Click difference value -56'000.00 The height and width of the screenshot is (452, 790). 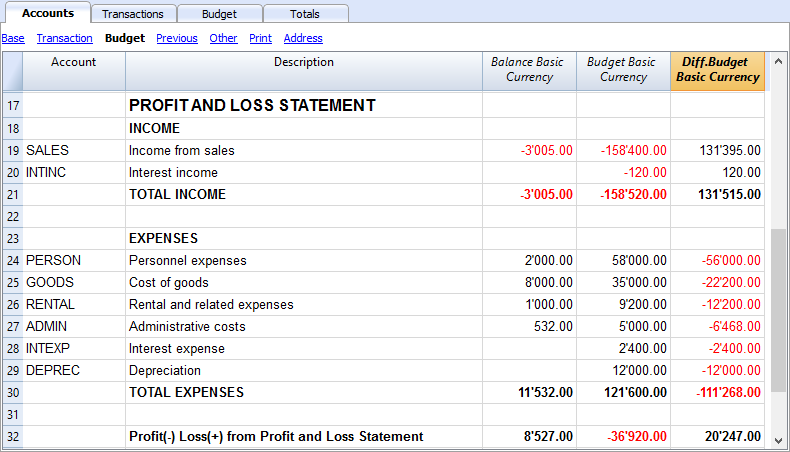pyautogui.click(x=717, y=261)
